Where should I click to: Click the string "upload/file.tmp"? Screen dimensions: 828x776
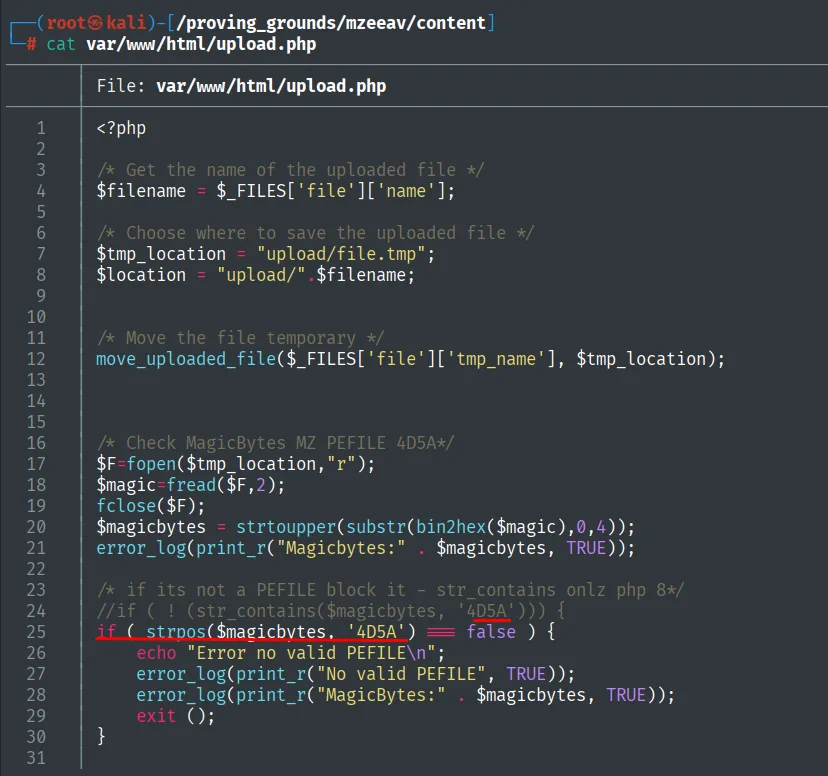[341, 254]
